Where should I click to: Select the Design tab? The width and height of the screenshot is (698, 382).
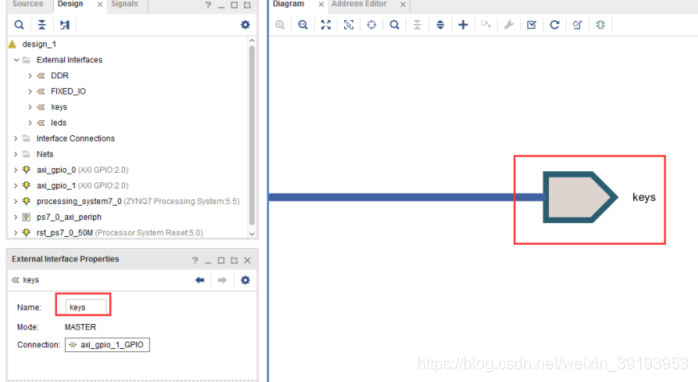[70, 4]
